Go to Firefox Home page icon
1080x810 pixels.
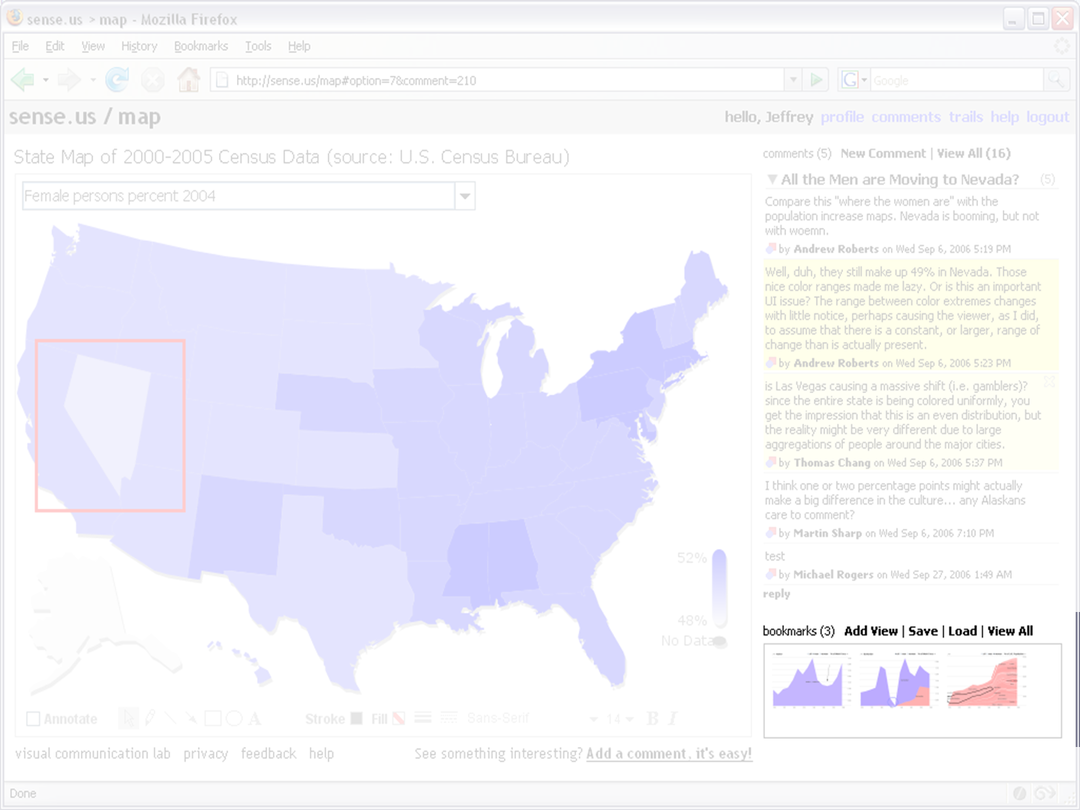(x=187, y=80)
